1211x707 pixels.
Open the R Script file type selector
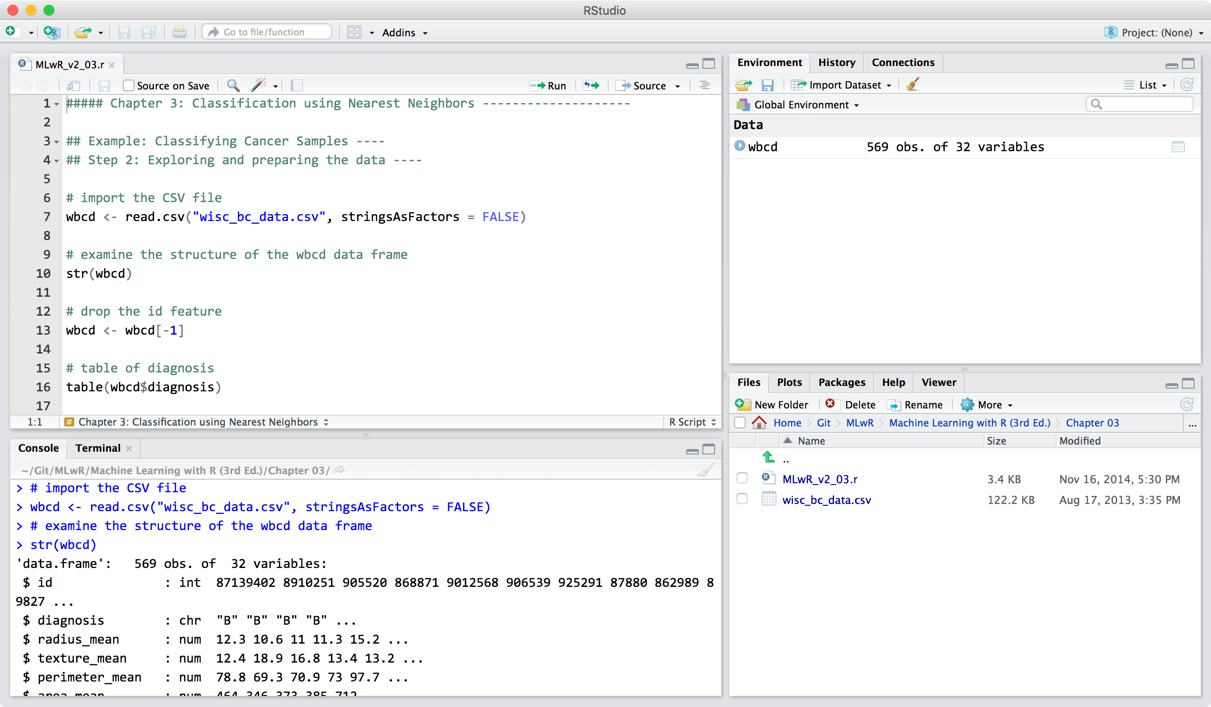tap(692, 422)
